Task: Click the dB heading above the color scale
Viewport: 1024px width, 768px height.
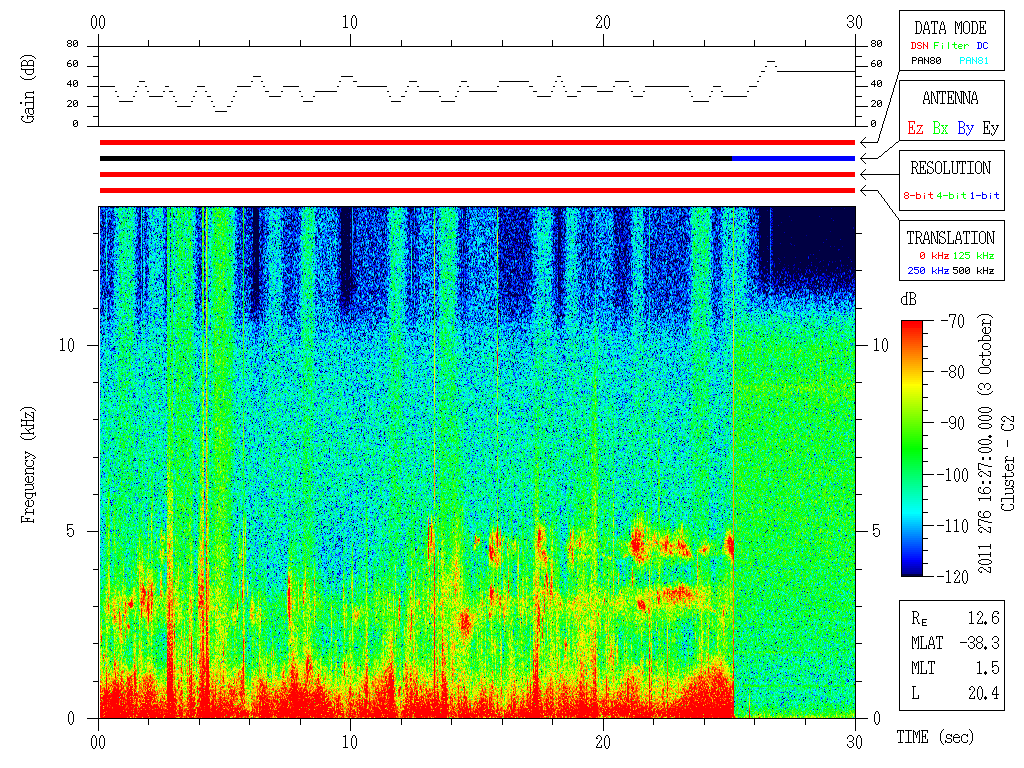Action: pos(908,299)
